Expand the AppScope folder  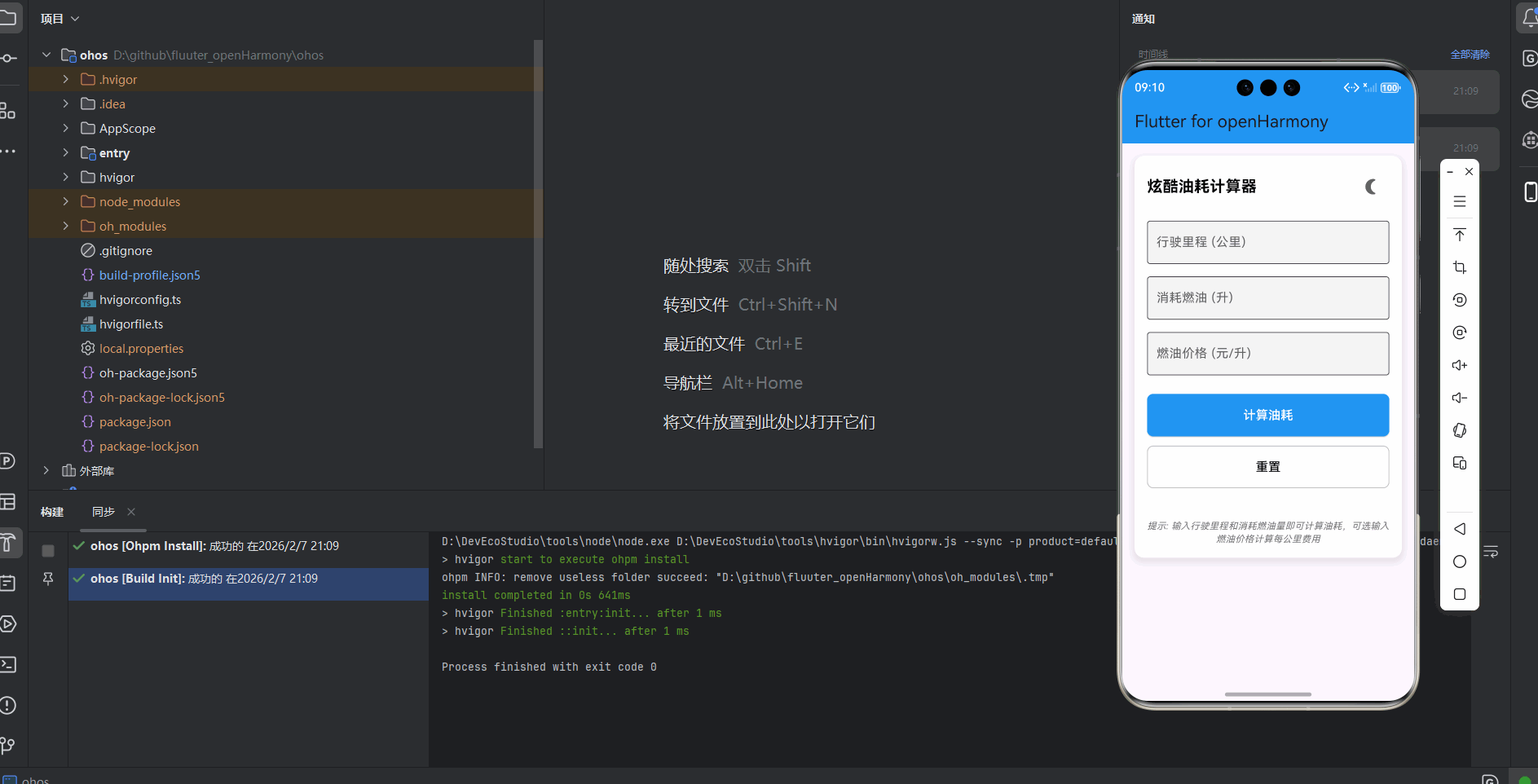(66, 128)
